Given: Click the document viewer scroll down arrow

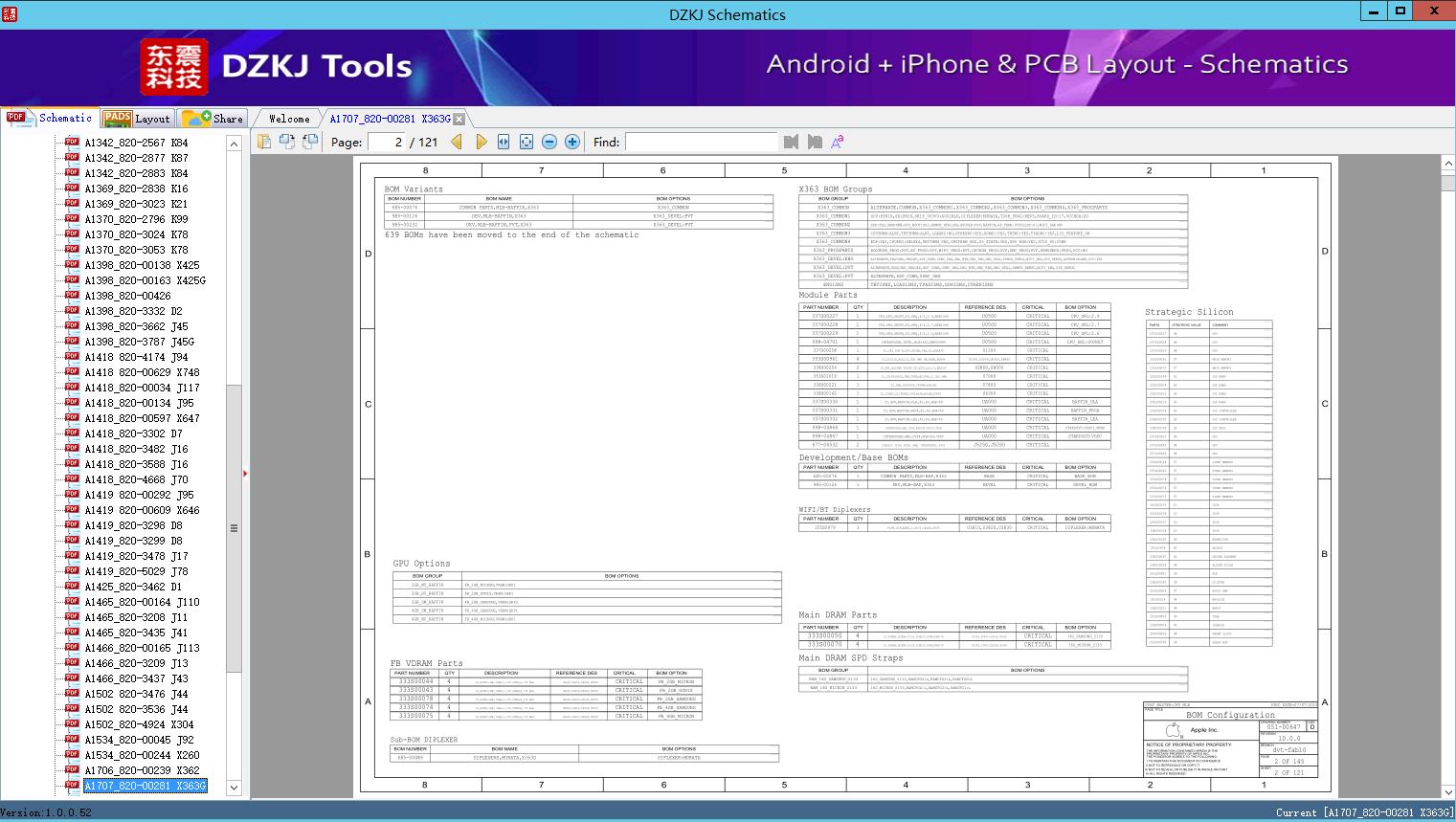Looking at the screenshot, I should (x=1448, y=791).
